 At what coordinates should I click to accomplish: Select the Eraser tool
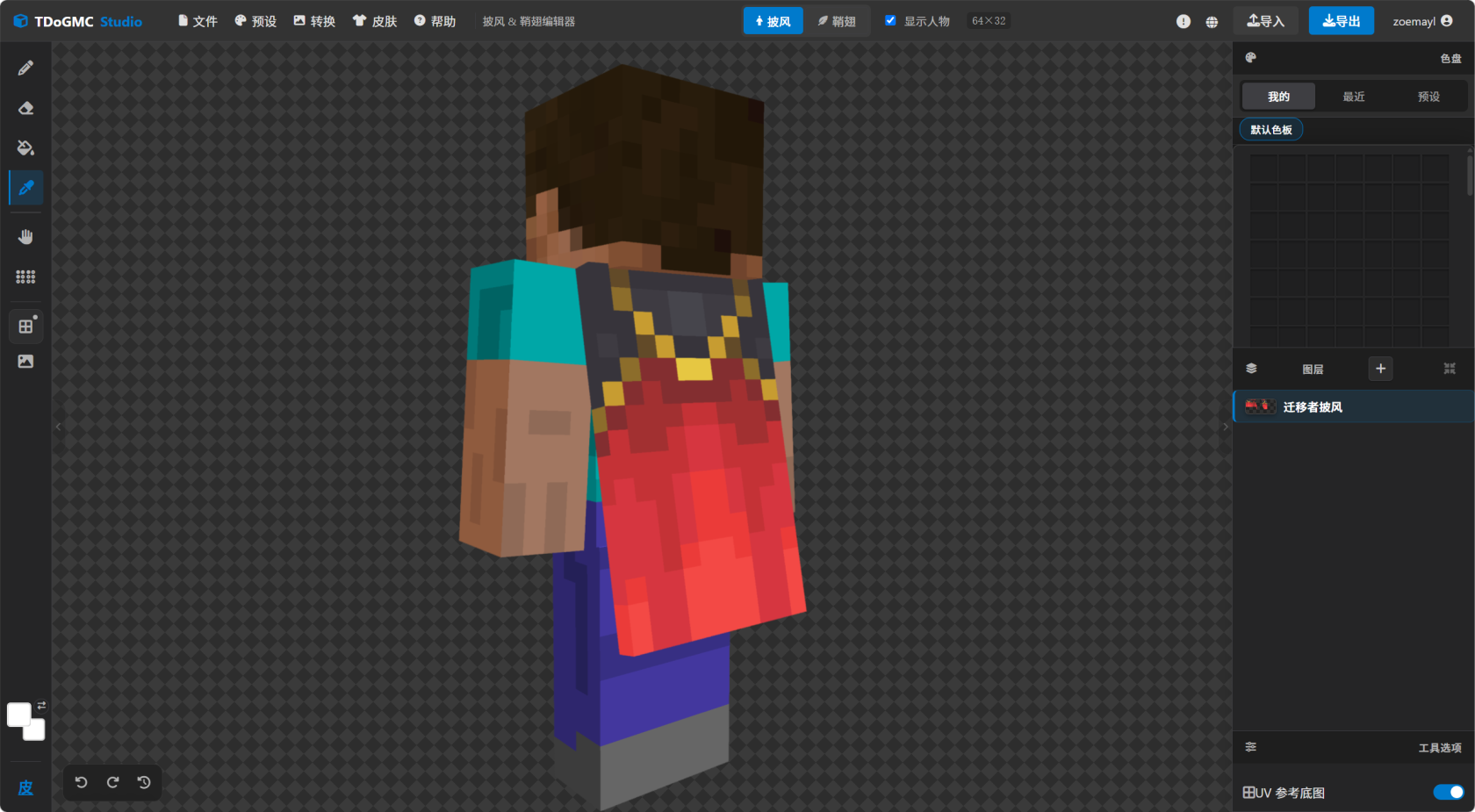point(25,108)
